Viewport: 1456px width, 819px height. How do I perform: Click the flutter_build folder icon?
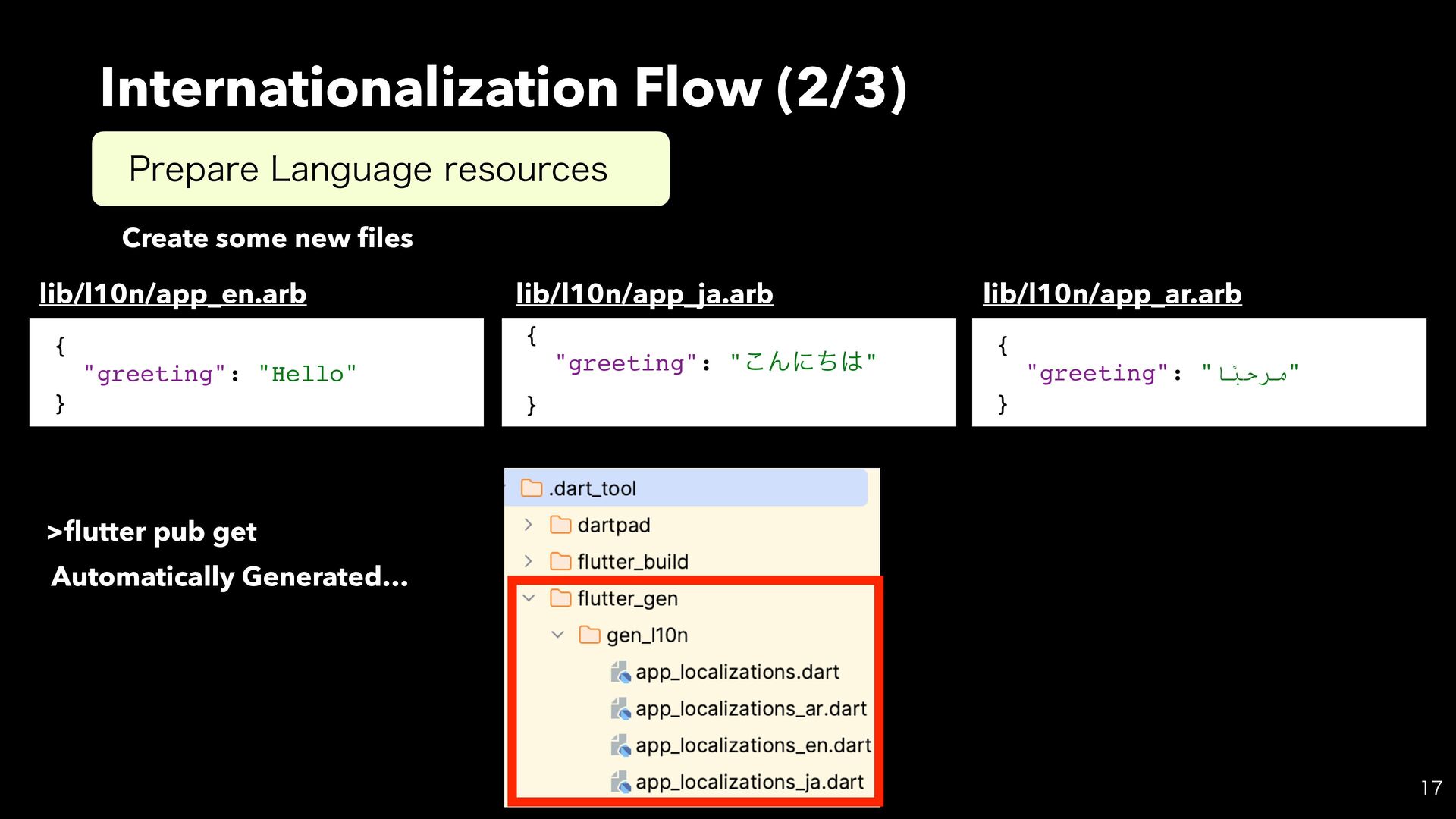point(560,561)
